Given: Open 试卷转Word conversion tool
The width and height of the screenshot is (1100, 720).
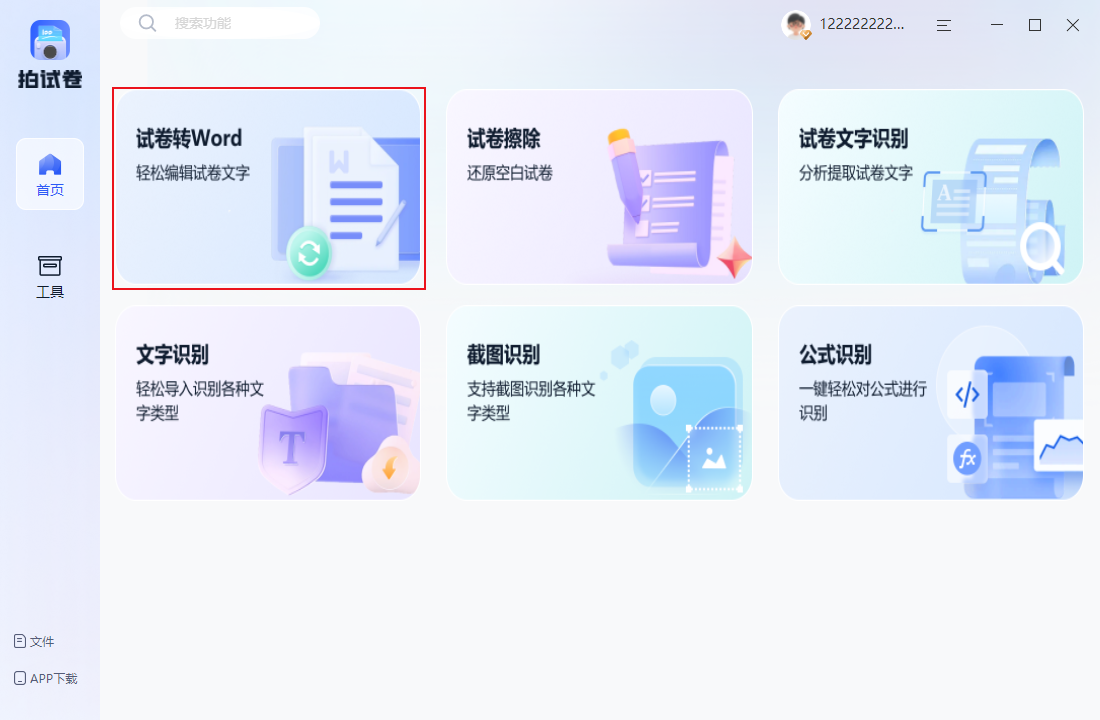Looking at the screenshot, I should pyautogui.click(x=268, y=187).
